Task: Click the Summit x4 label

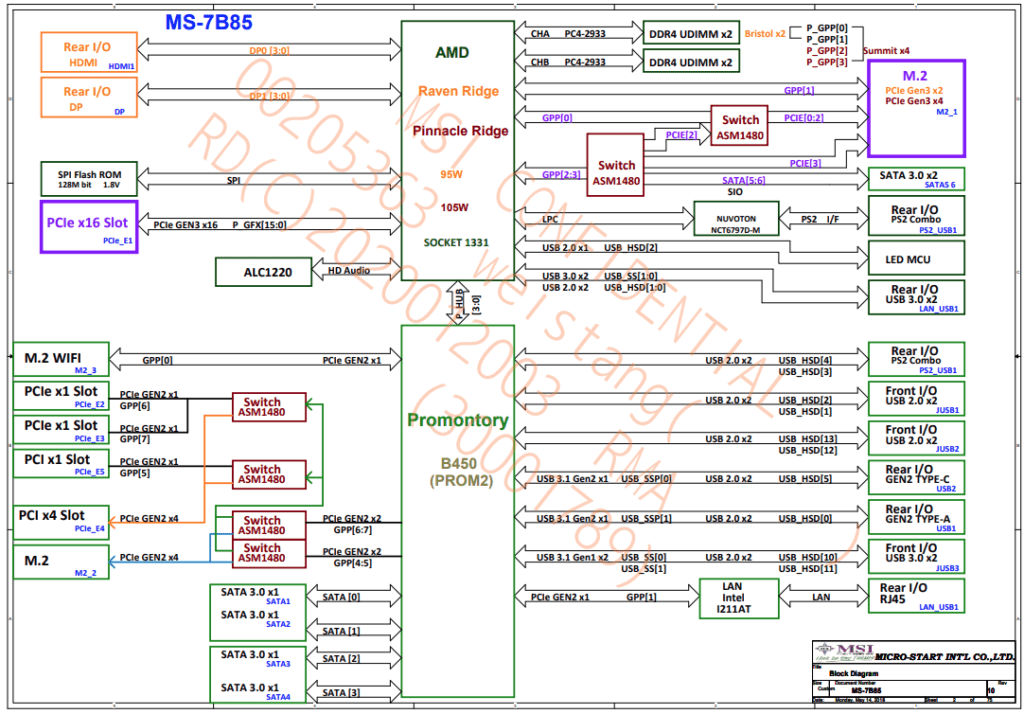Action: pos(886,51)
